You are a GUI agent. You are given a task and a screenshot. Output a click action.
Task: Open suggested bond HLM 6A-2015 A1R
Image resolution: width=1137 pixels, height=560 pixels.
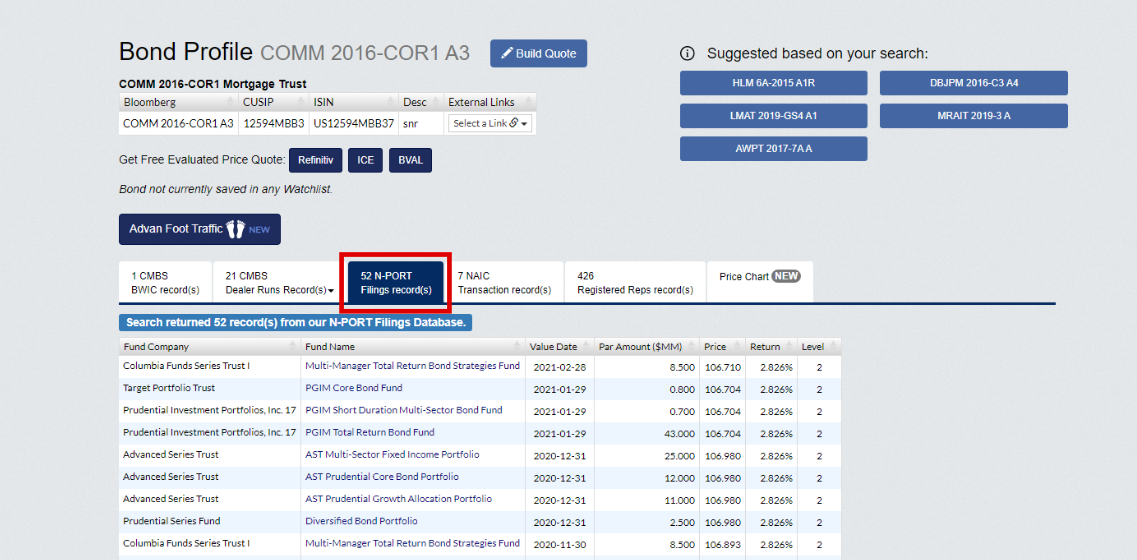pos(773,83)
